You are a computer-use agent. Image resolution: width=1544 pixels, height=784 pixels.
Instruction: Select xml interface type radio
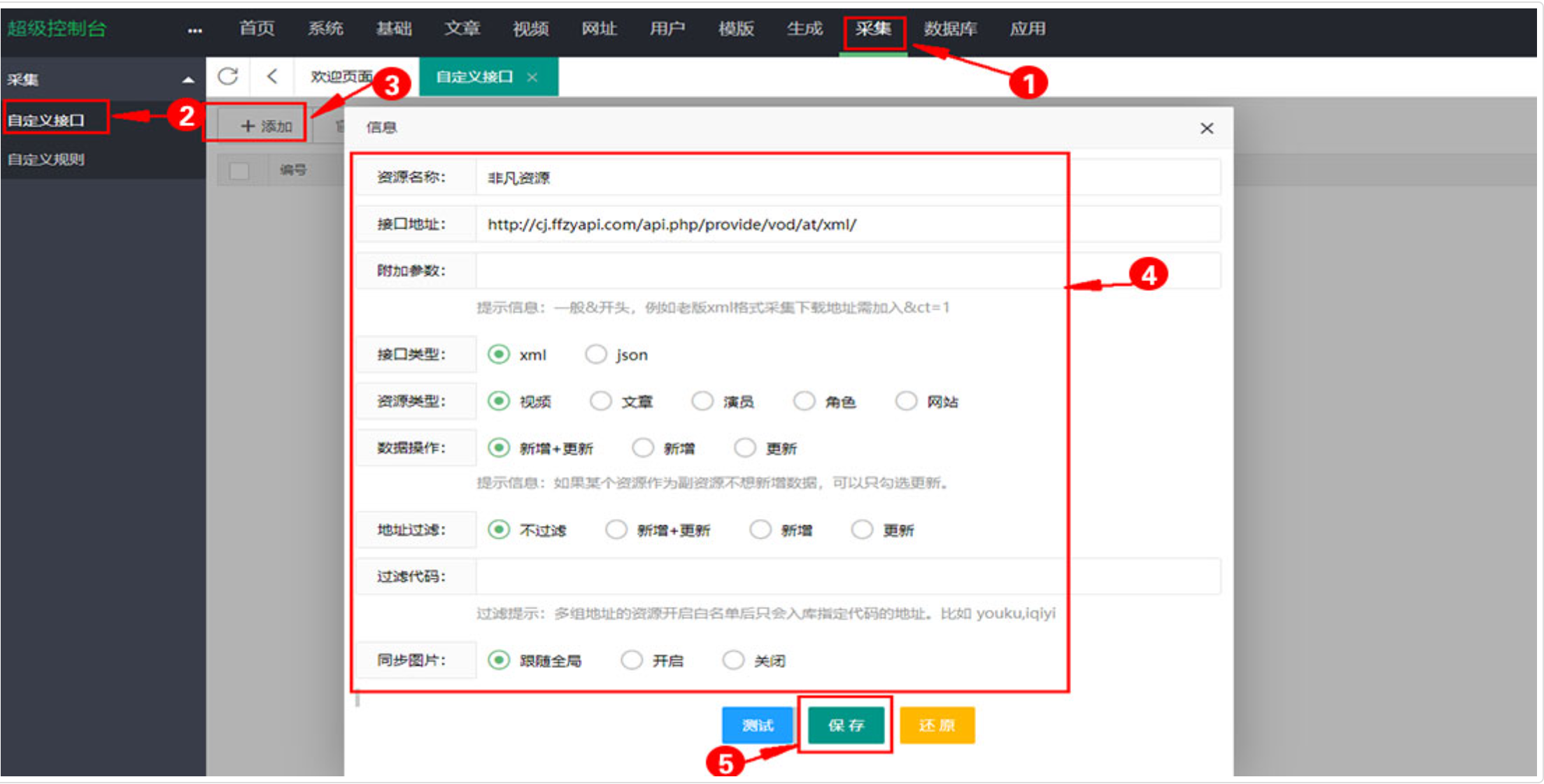[499, 355]
